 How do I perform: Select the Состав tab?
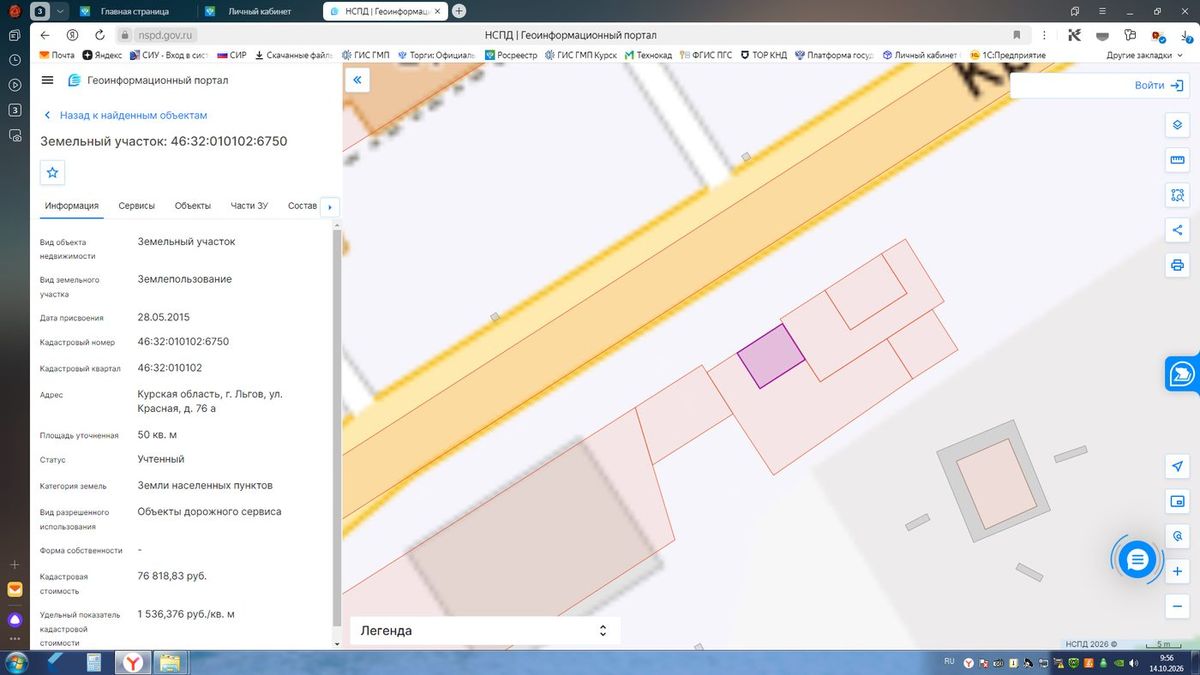(302, 206)
